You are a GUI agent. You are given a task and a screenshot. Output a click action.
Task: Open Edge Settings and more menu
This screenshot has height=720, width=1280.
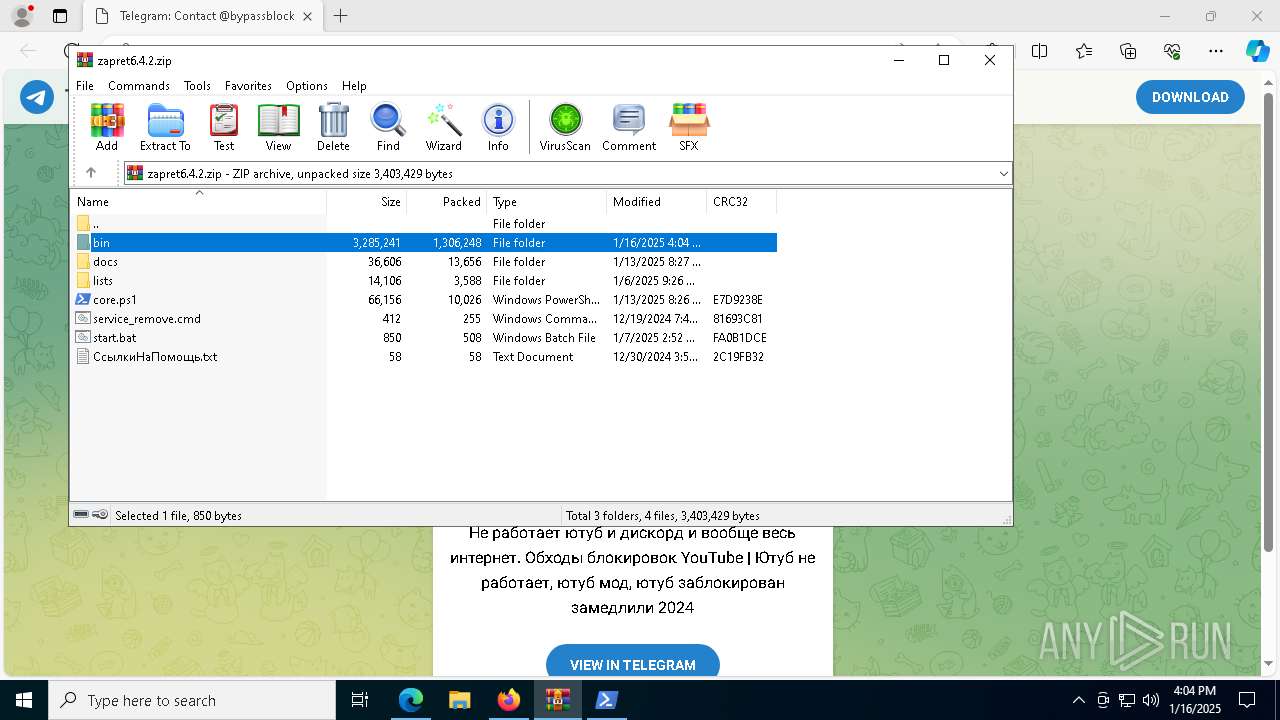[1216, 51]
